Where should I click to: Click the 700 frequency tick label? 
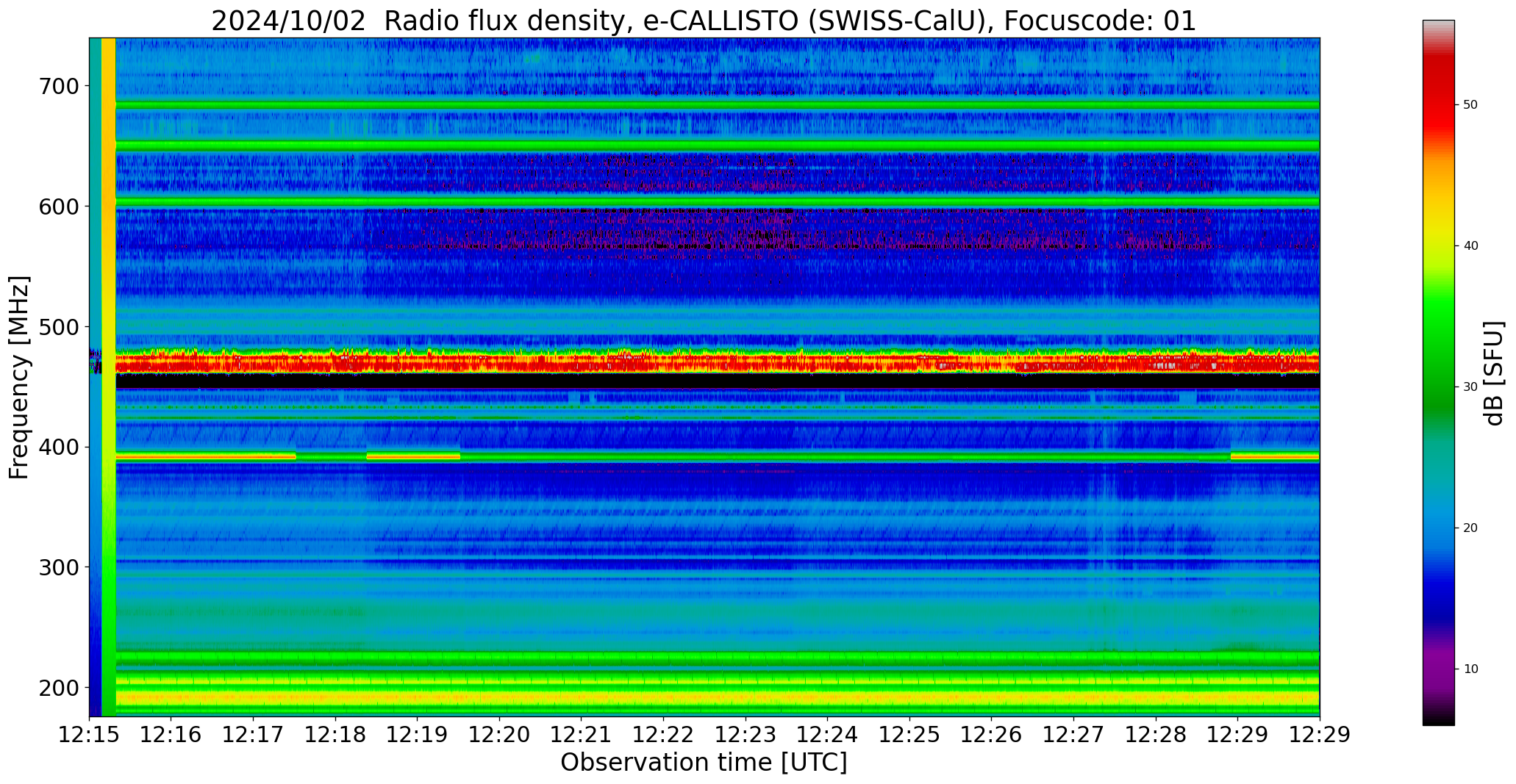coord(57,87)
